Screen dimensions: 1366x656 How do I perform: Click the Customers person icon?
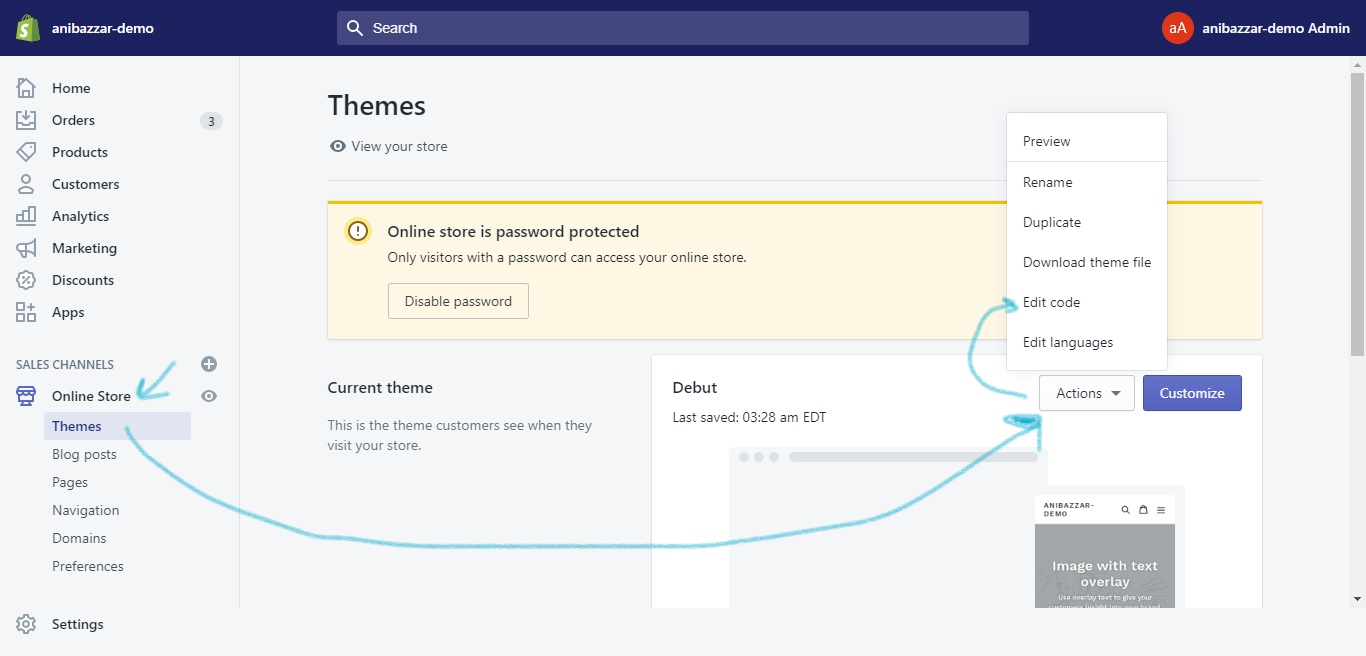(x=26, y=184)
